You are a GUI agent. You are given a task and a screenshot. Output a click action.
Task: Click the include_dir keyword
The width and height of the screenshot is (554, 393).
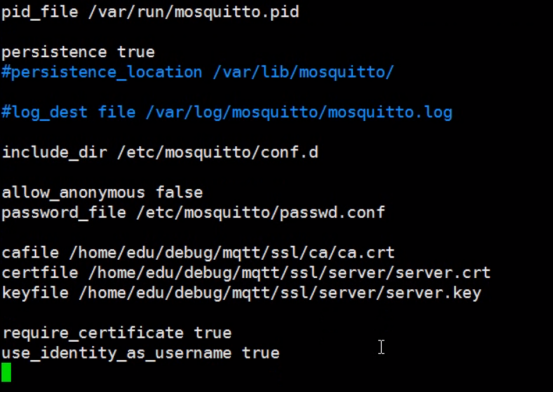pyautogui.click(x=54, y=153)
